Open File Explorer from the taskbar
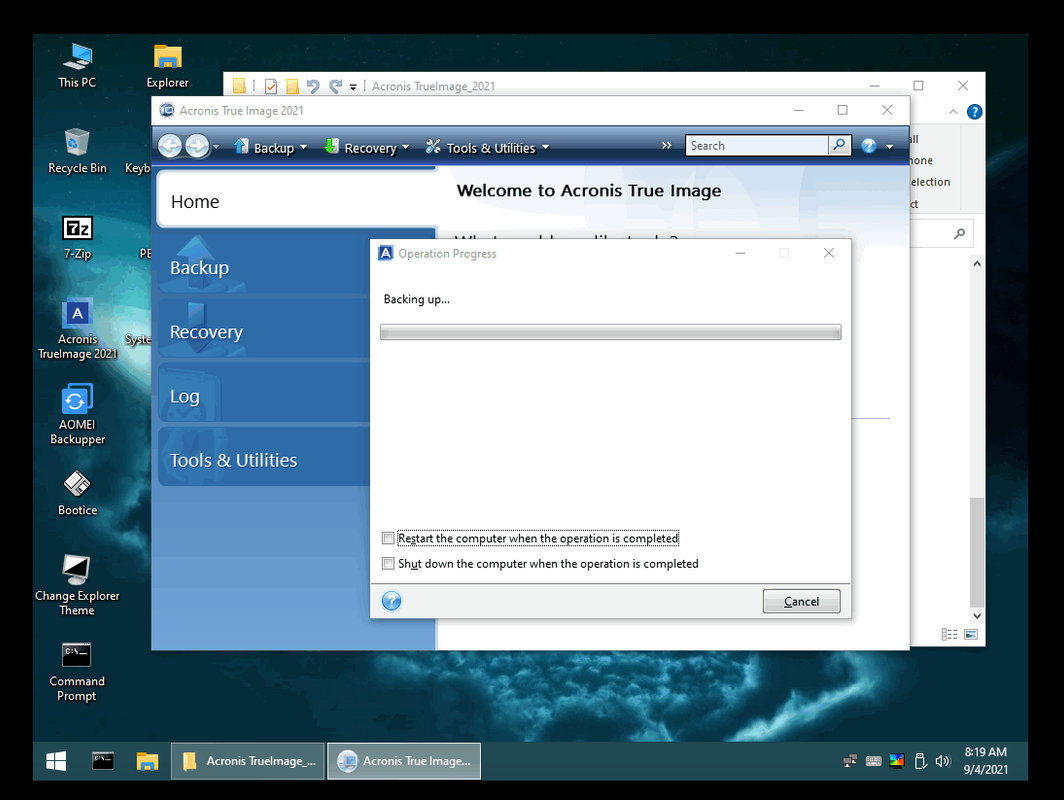The width and height of the screenshot is (1064, 800). pyautogui.click(x=147, y=761)
